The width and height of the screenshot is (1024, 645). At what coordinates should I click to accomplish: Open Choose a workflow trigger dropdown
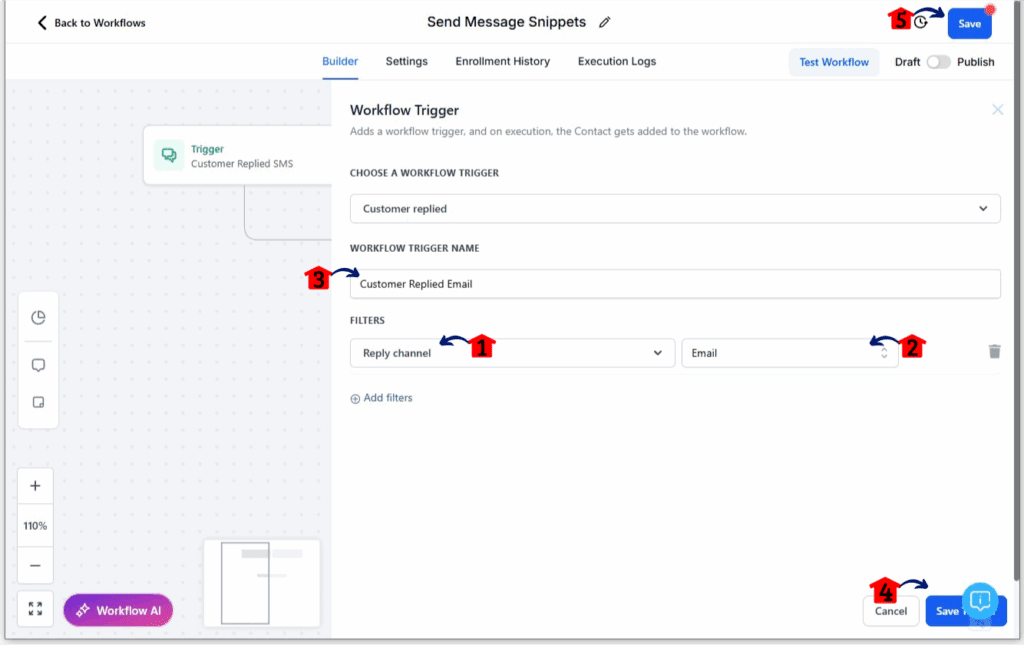pos(675,209)
